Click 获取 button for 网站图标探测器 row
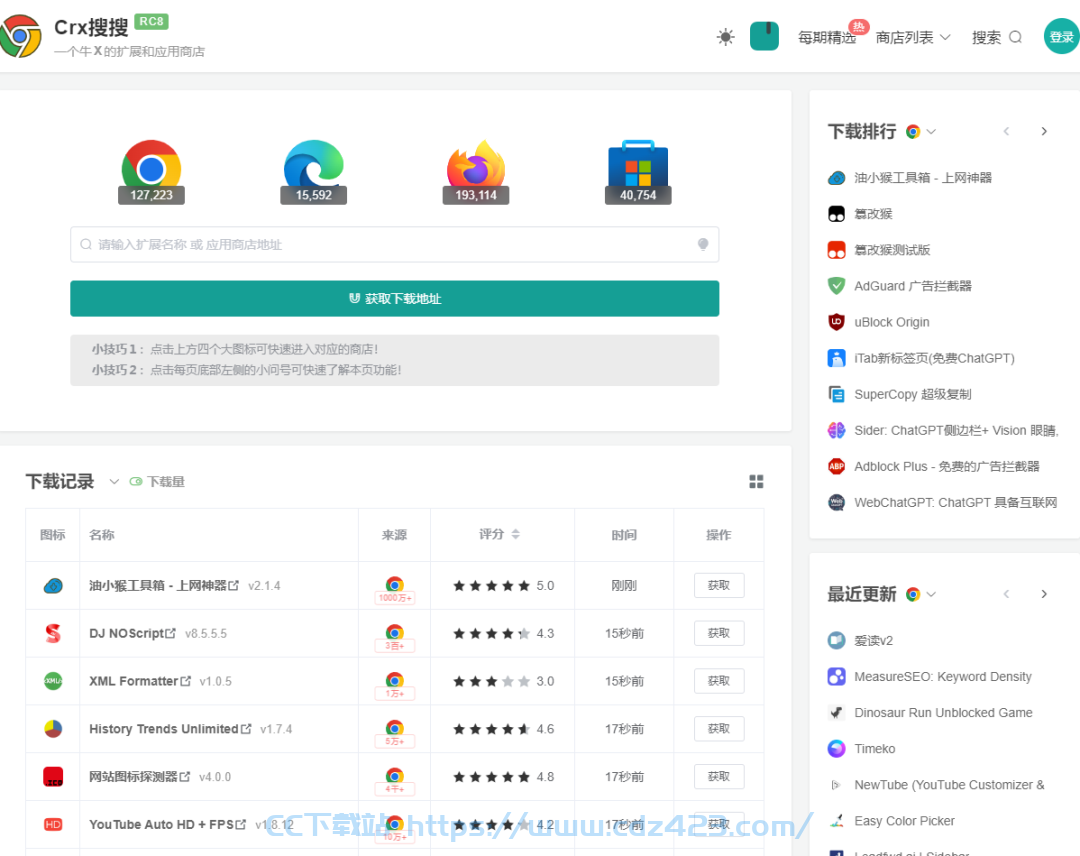 718,776
